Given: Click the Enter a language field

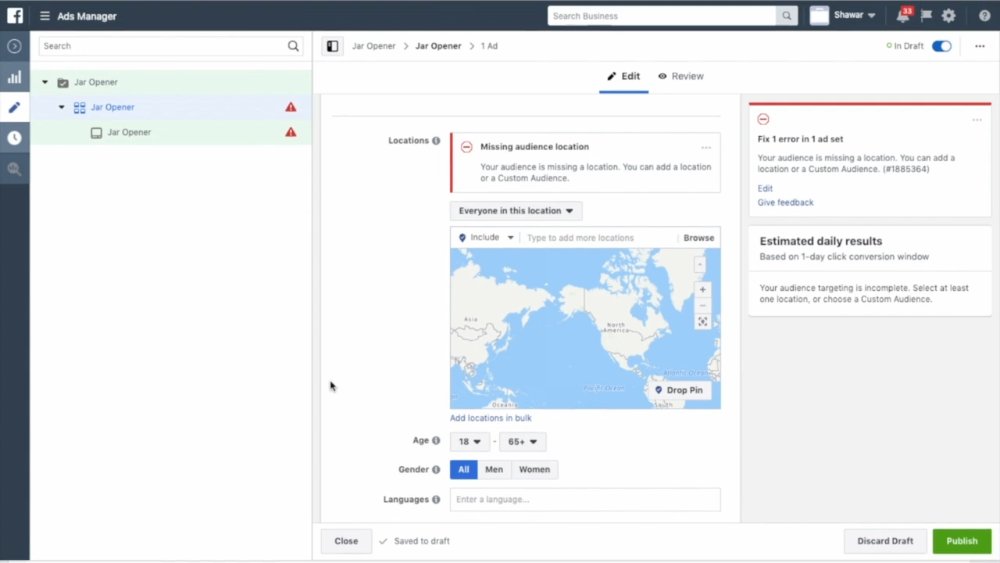Looking at the screenshot, I should (x=585, y=499).
